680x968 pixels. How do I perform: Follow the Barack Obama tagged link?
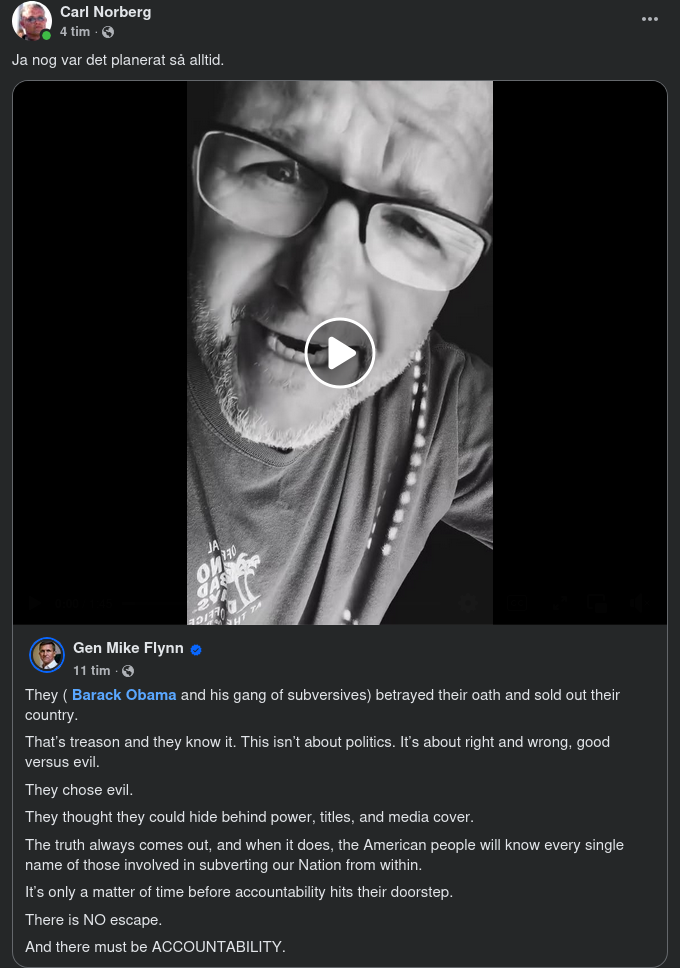(124, 694)
